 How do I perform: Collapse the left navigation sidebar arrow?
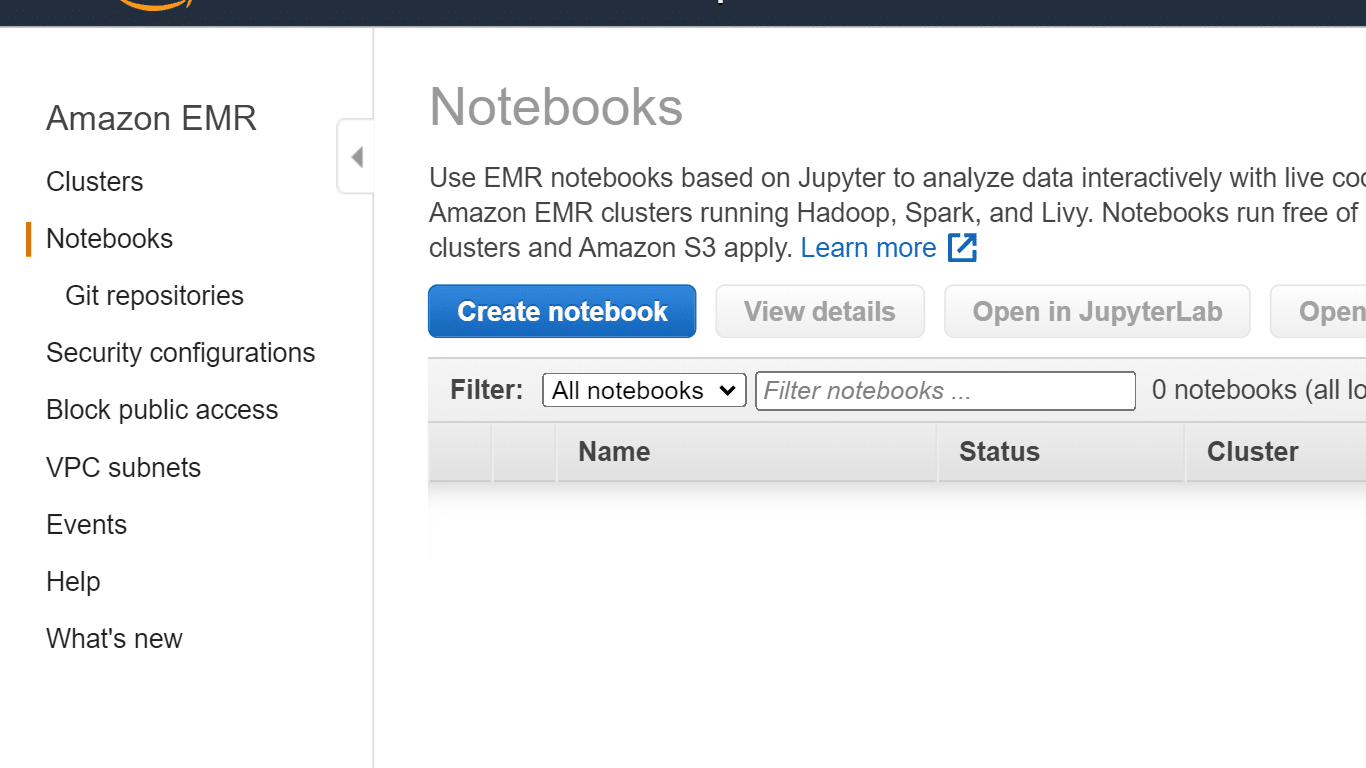point(355,156)
